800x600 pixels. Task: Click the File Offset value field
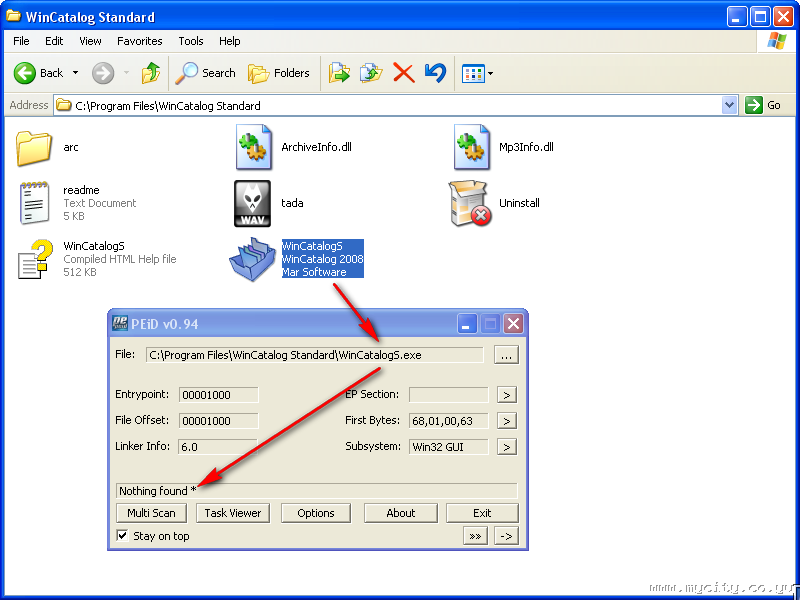[x=219, y=421]
